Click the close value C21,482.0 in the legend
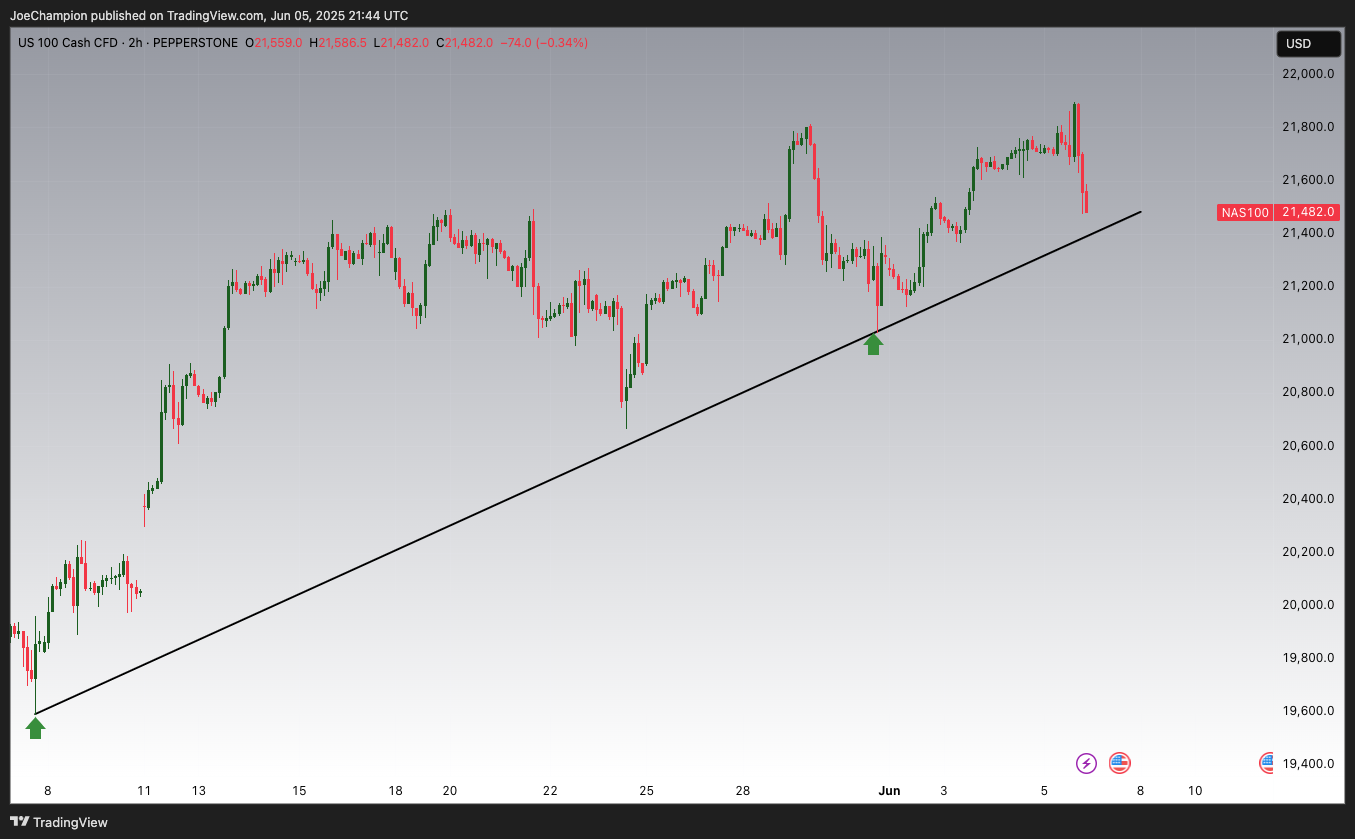The height and width of the screenshot is (839, 1355). point(465,43)
